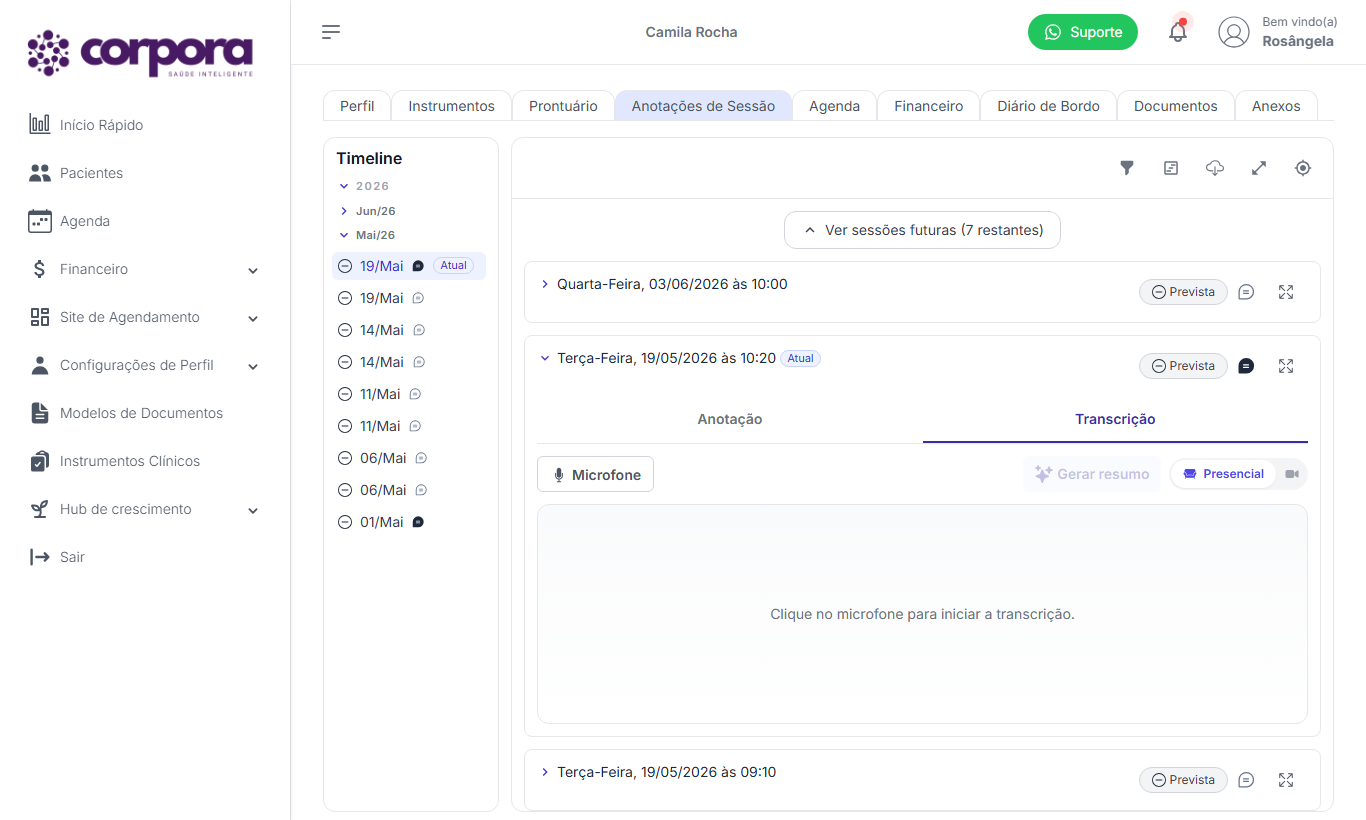Switch to the Prontuário tab
This screenshot has width=1366, height=820.
pos(563,106)
